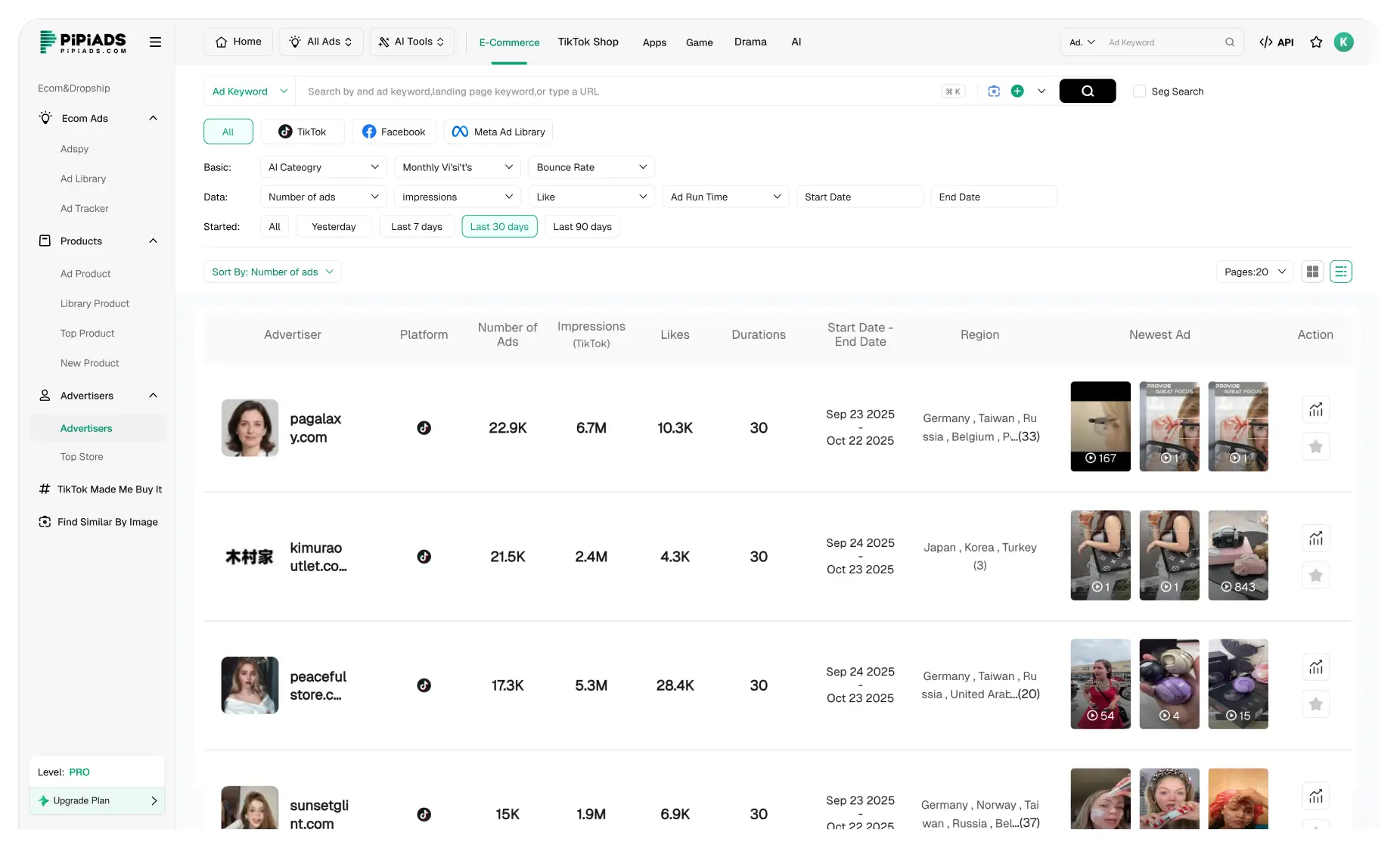Open the Drama section in the top menu
The width and height of the screenshot is (1400, 848).
[750, 42]
